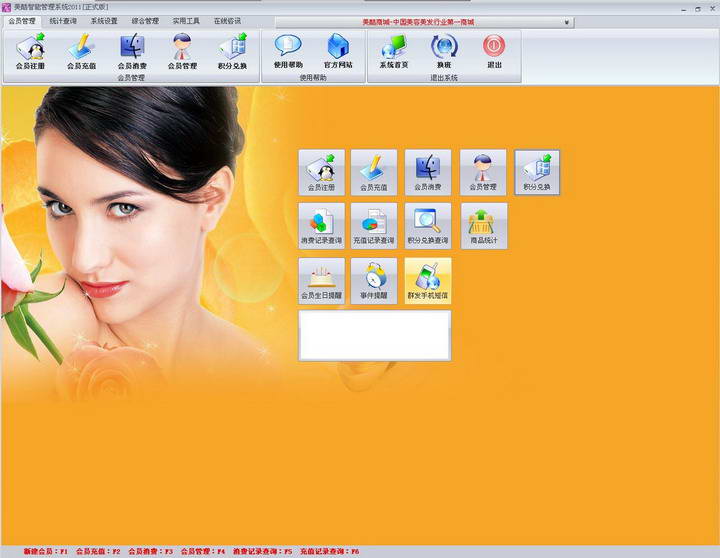Open the 系统设置 menu tab
Screen dimensions: 720x558
click(104, 21)
